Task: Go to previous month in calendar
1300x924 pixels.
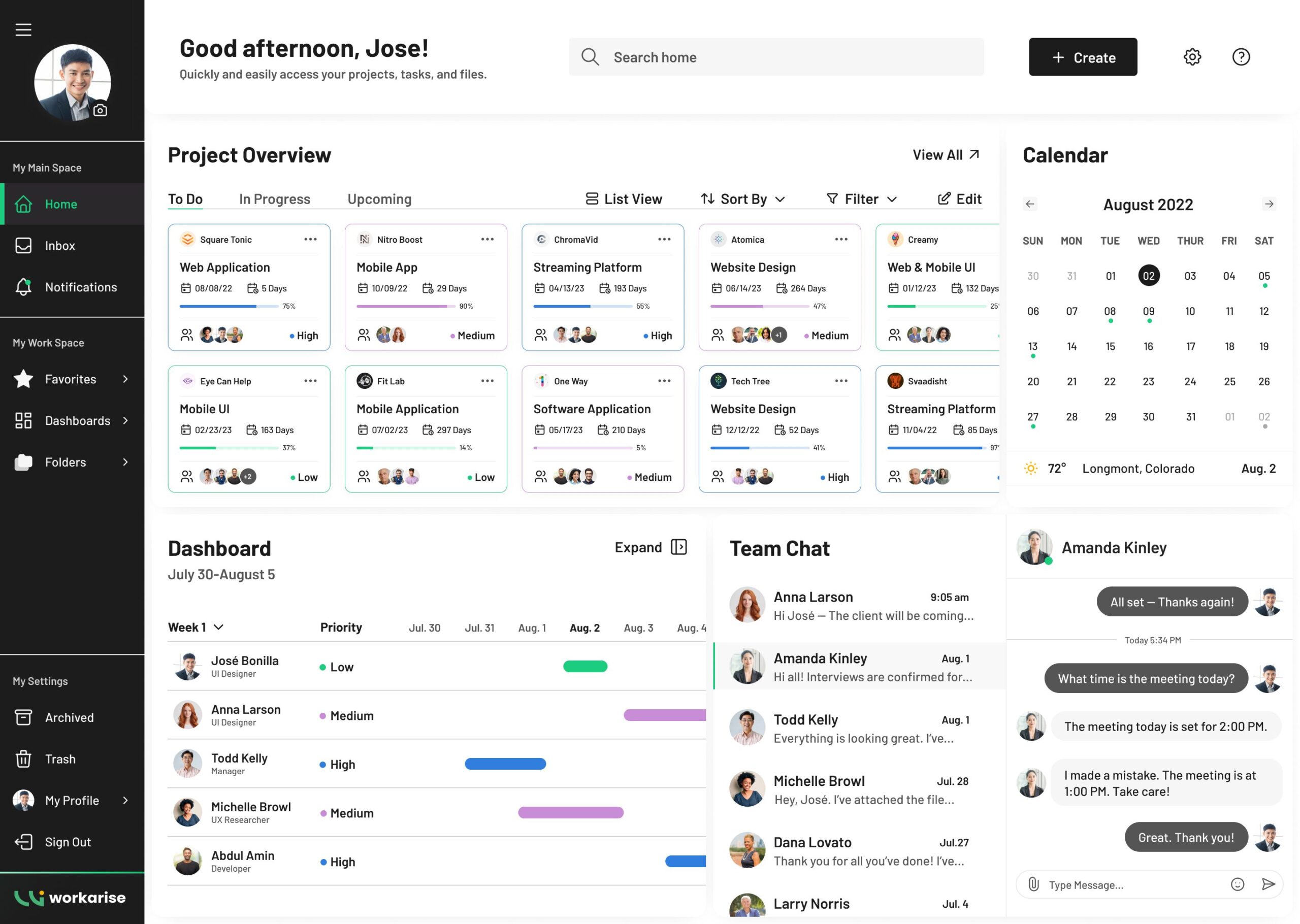Action: coord(1029,204)
